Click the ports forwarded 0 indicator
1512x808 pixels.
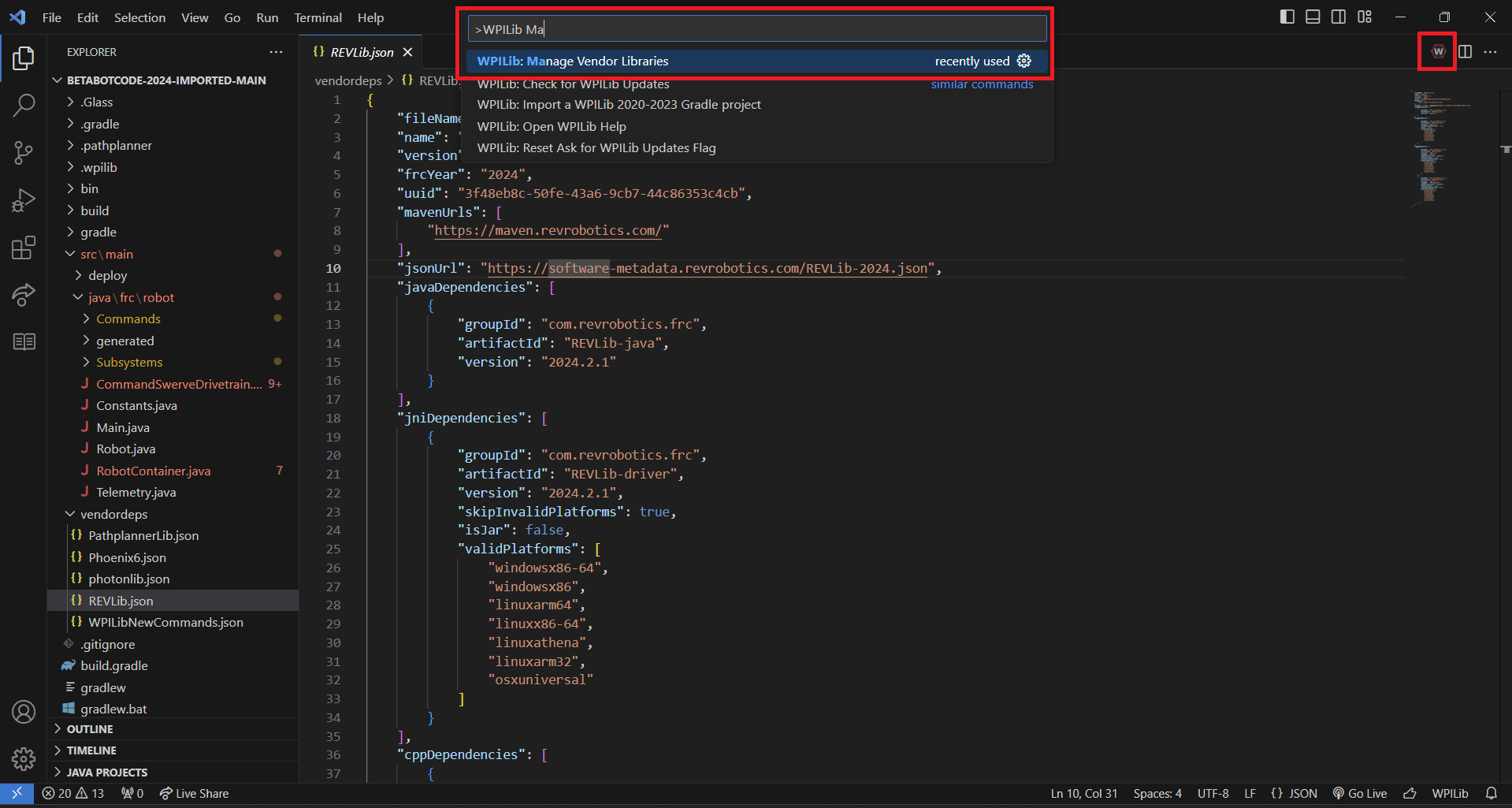pyautogui.click(x=132, y=794)
